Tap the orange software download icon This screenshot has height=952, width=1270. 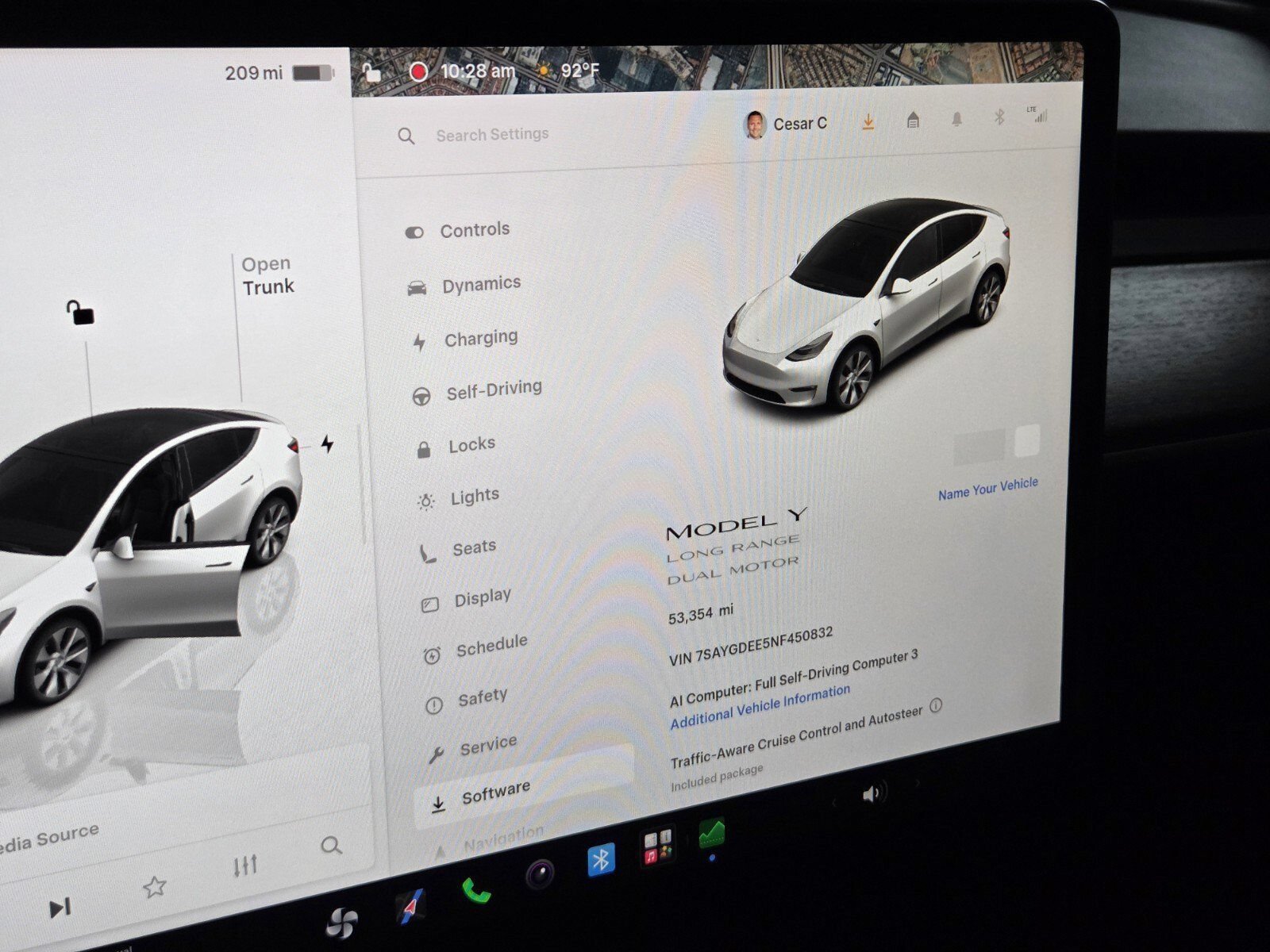(x=868, y=121)
